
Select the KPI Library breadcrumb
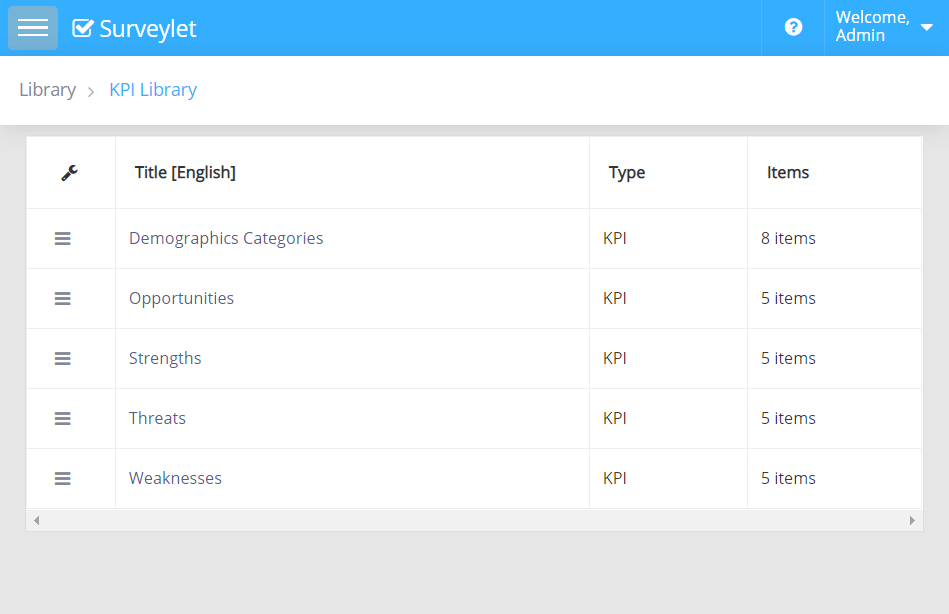tap(153, 90)
